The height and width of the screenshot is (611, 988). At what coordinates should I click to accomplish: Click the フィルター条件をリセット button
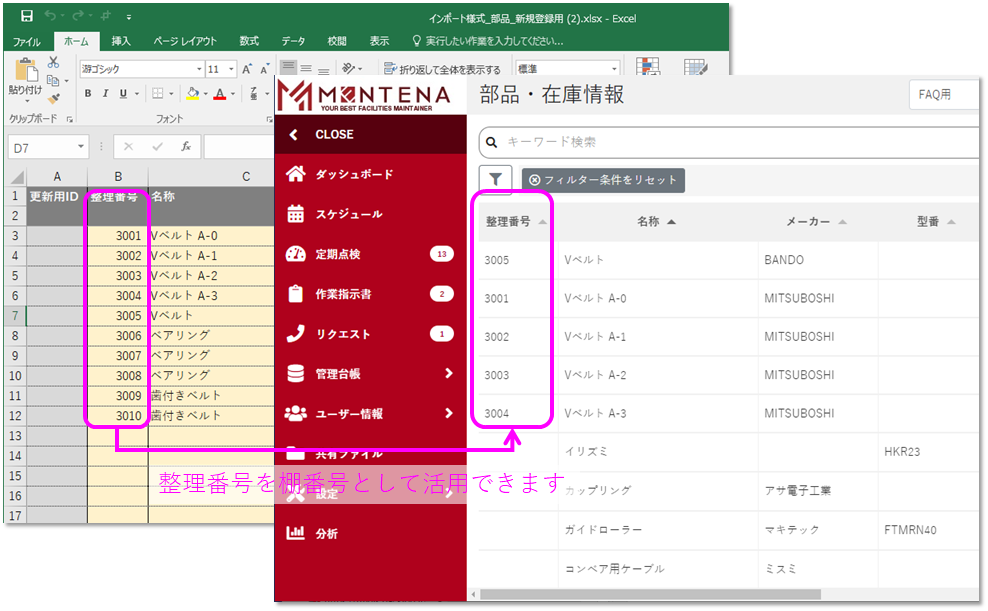(603, 180)
